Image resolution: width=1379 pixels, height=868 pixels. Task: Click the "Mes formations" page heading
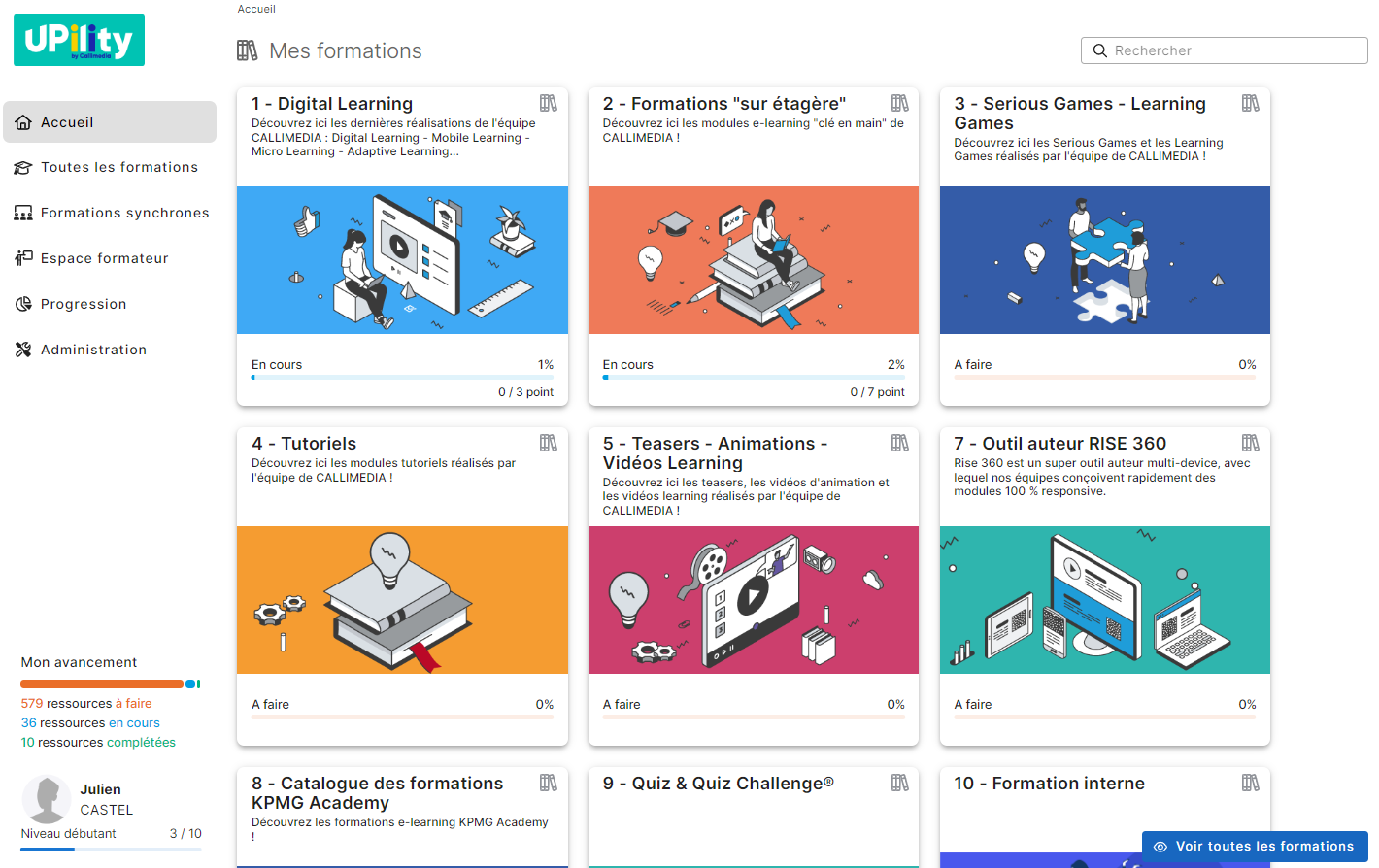tap(346, 50)
